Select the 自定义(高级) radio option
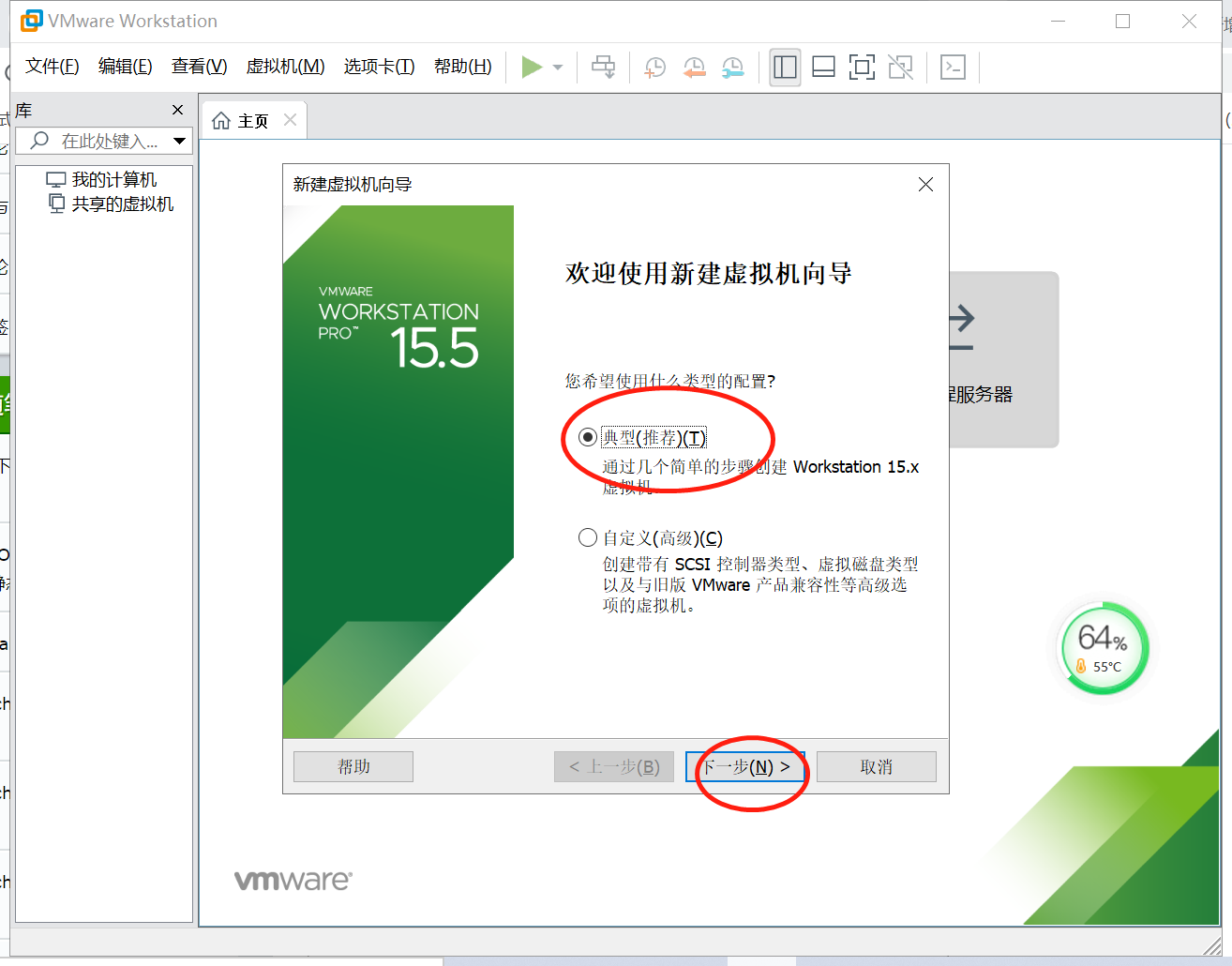1232x966 pixels. pos(588,537)
